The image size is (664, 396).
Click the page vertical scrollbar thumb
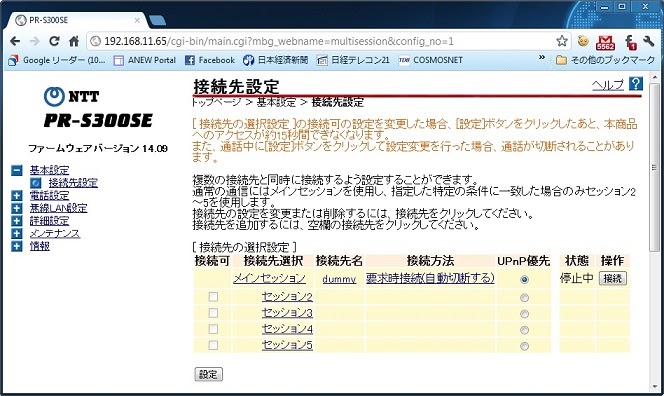click(x=655, y=167)
